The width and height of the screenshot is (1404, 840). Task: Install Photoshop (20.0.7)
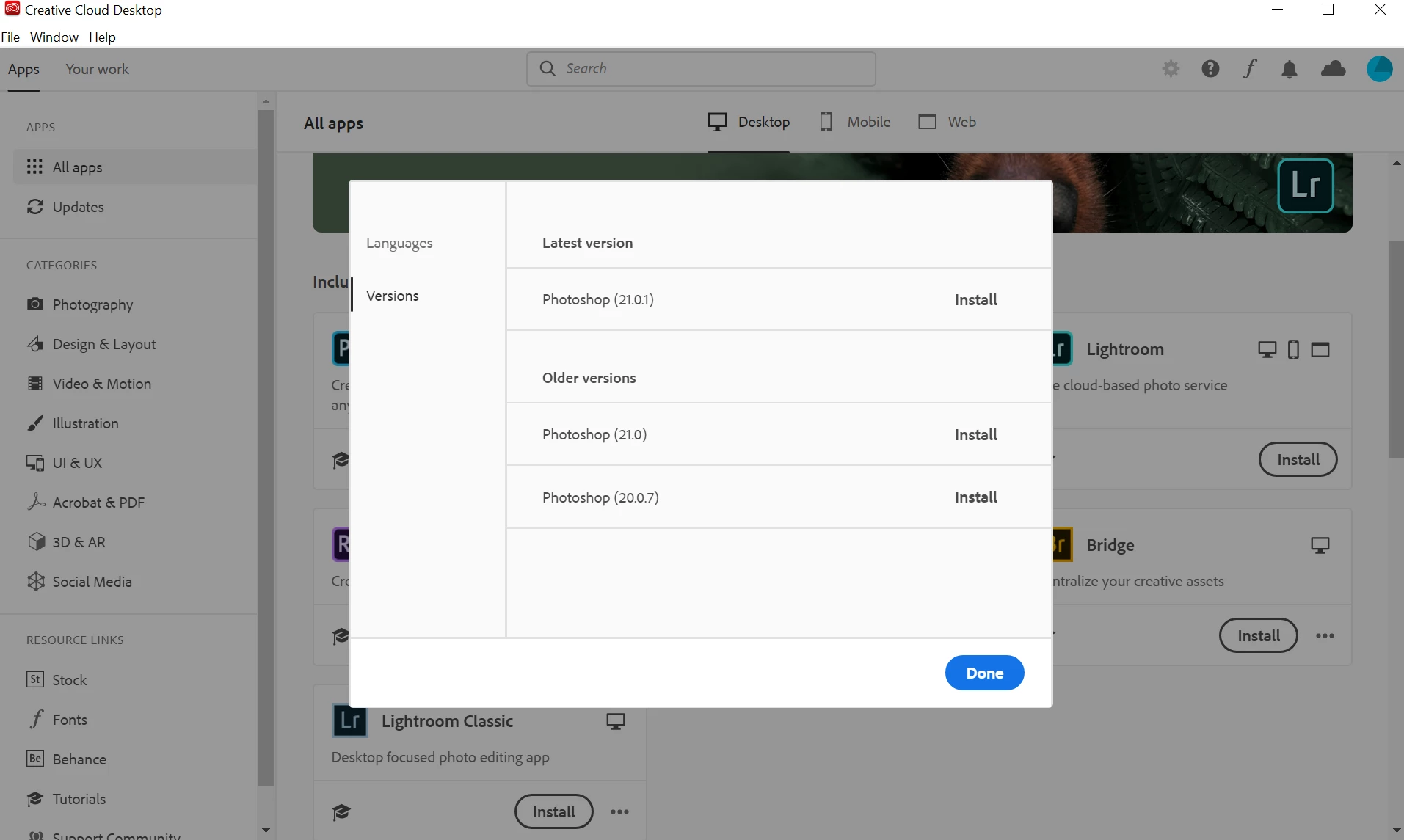pos(975,497)
